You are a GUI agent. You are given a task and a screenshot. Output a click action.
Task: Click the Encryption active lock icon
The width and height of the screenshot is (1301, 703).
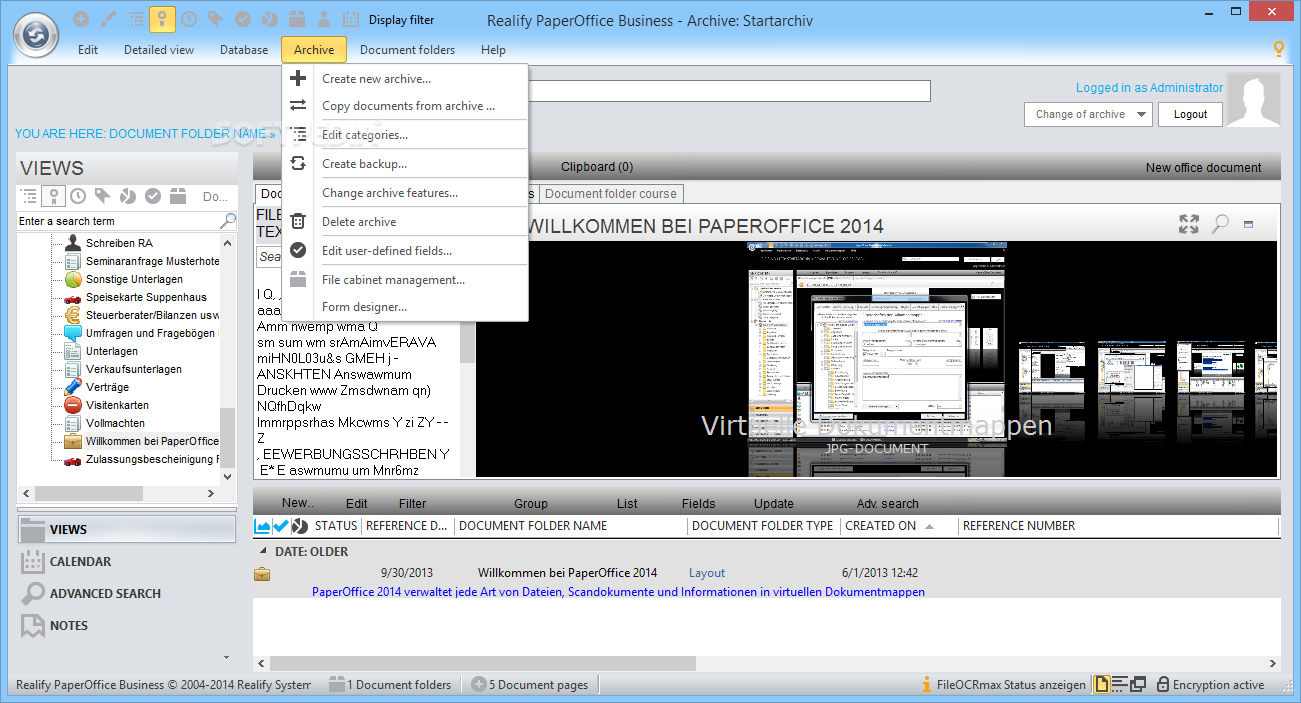(x=1163, y=685)
